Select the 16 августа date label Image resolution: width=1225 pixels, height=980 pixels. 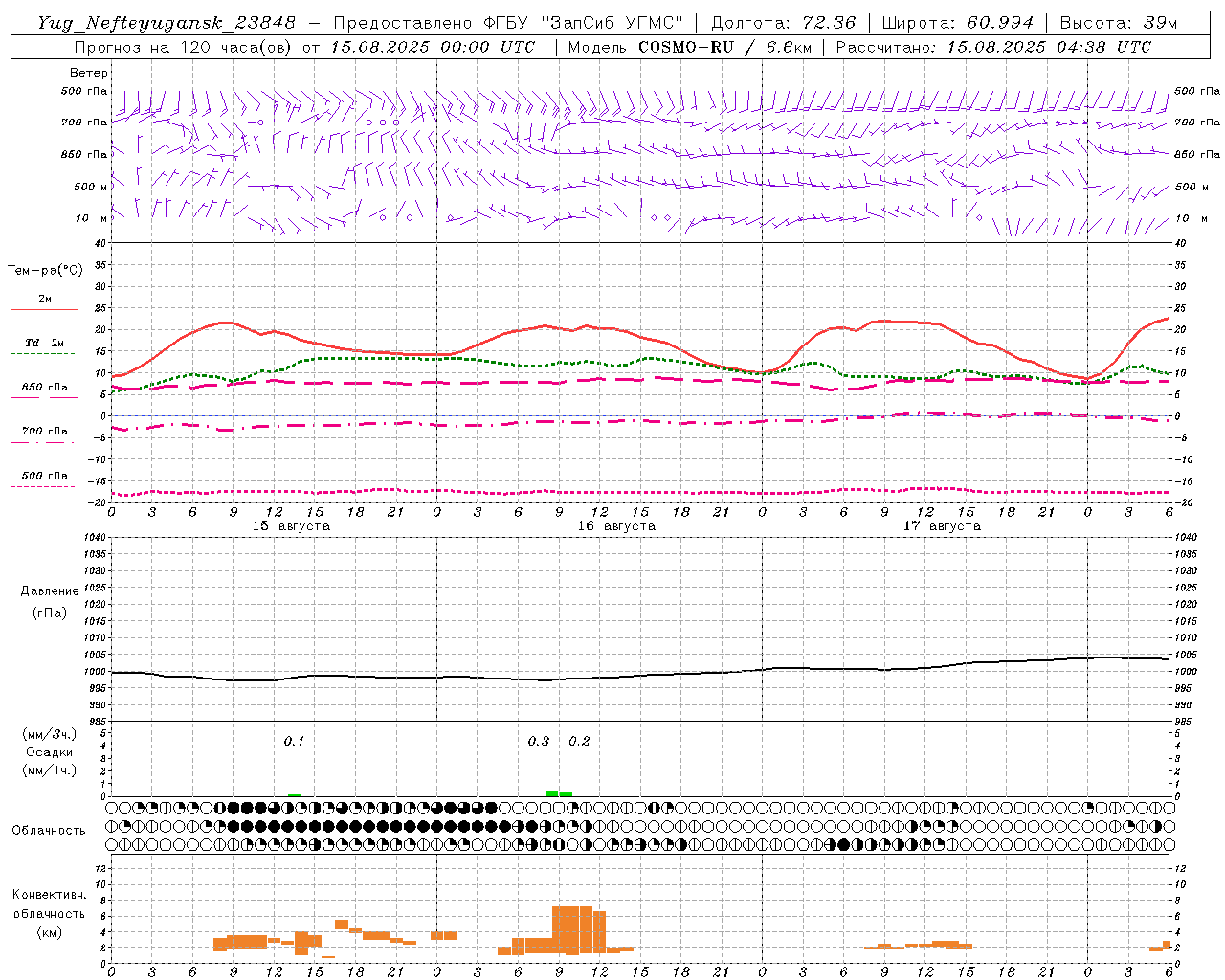[616, 526]
